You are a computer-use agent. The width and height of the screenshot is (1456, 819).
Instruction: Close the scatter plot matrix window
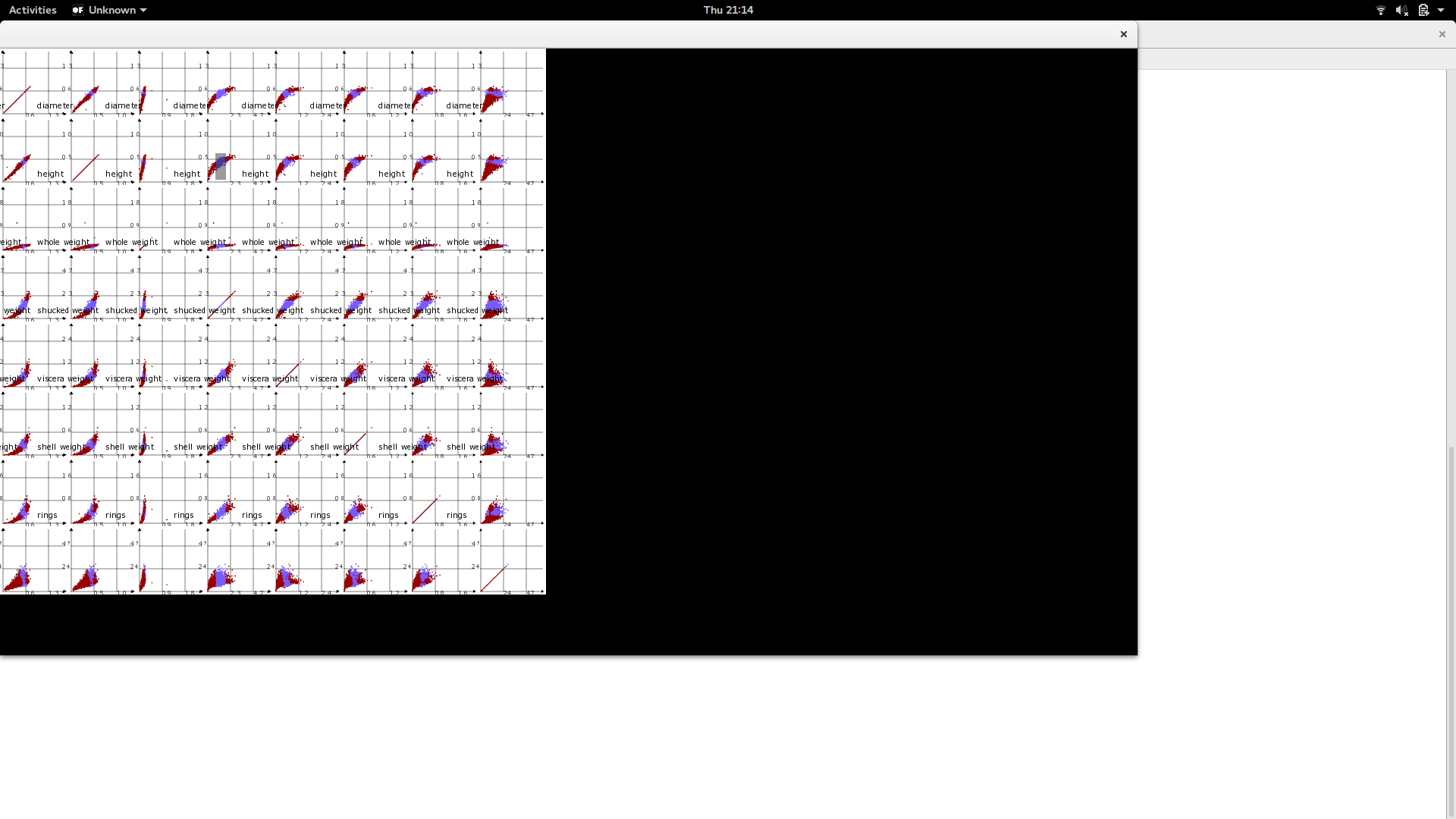(1124, 34)
